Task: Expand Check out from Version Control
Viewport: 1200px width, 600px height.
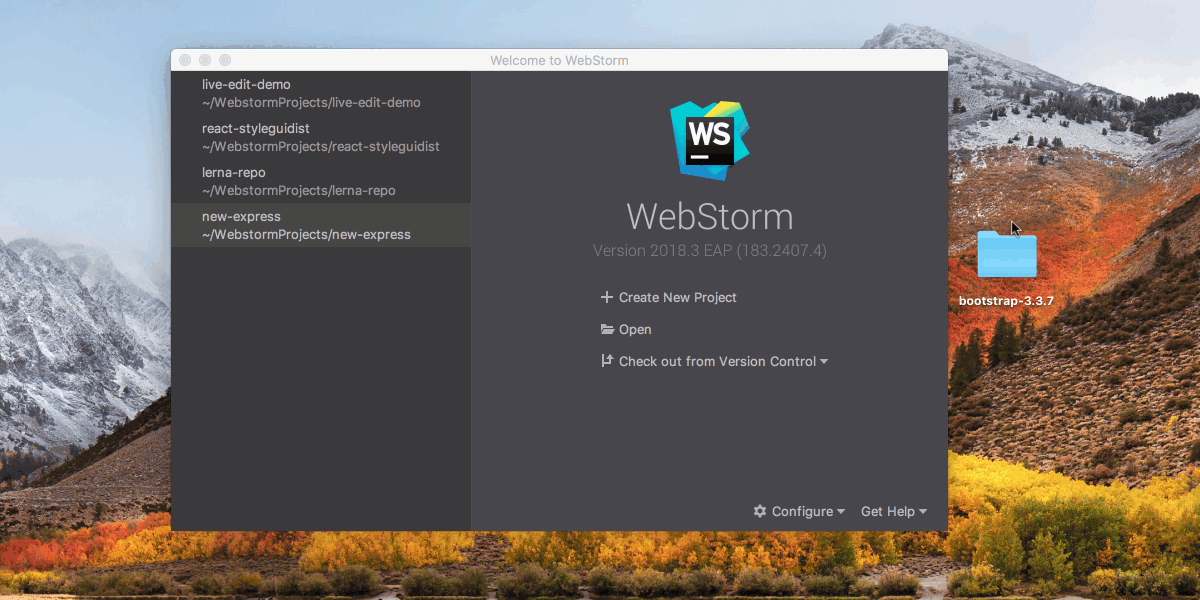Action: 714,361
